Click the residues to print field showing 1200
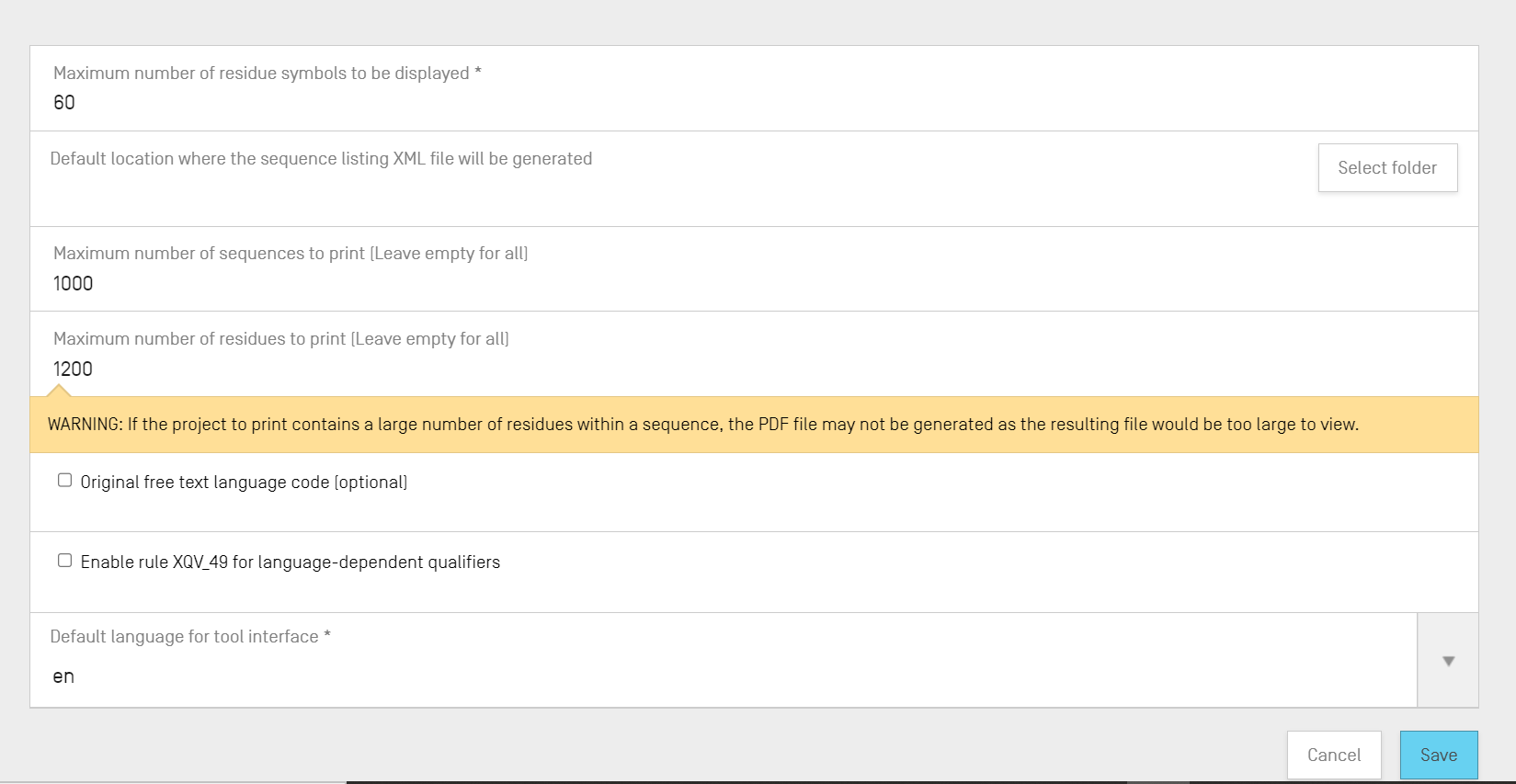This screenshot has height=784, width=1516. 368,369
